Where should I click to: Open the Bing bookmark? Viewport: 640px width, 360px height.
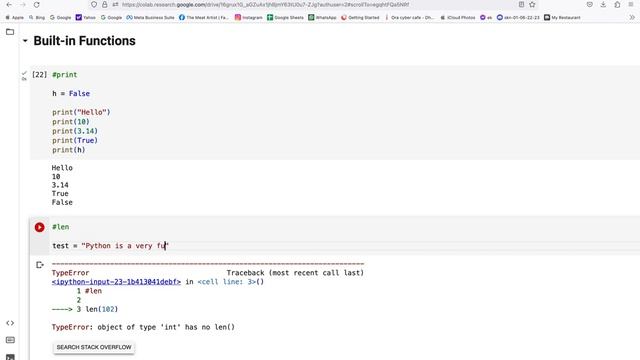click(x=37, y=18)
